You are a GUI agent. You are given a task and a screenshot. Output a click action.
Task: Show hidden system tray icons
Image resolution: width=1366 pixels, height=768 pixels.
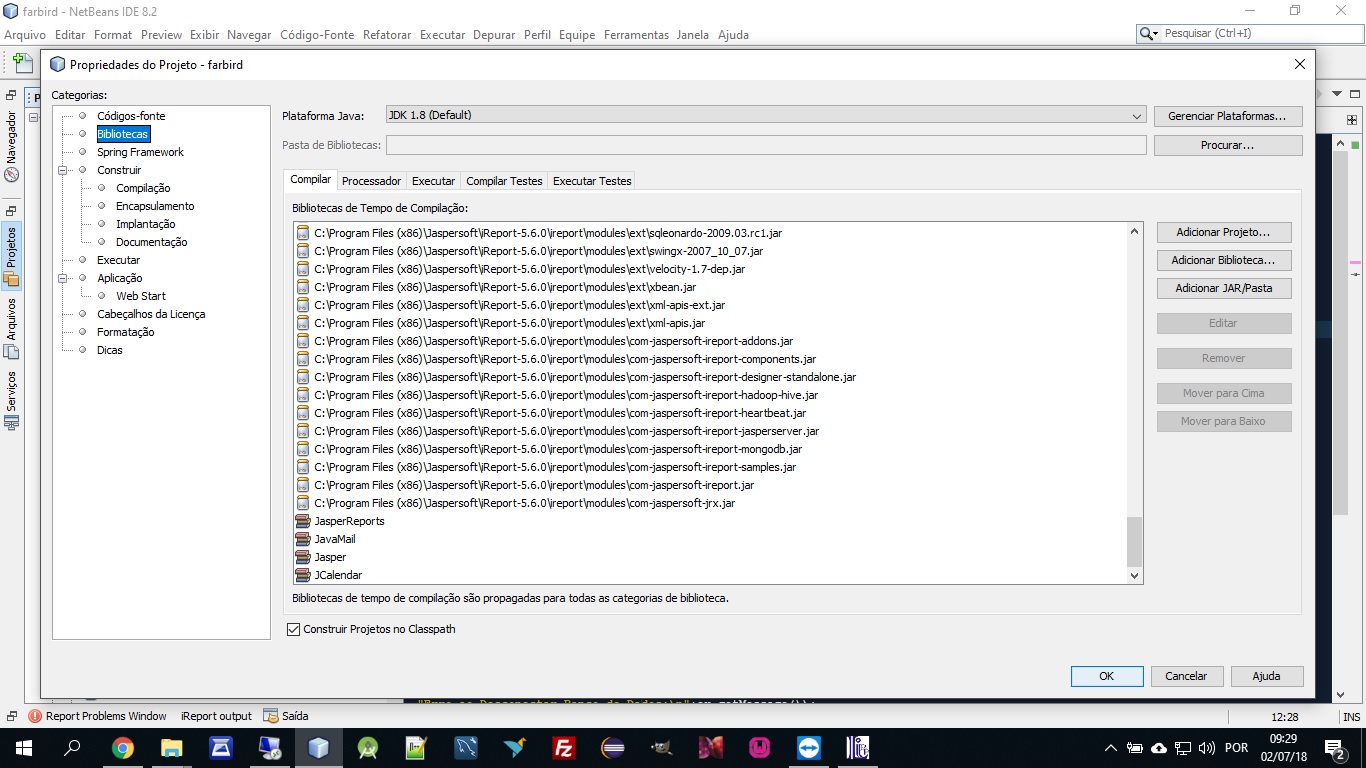click(x=1110, y=748)
